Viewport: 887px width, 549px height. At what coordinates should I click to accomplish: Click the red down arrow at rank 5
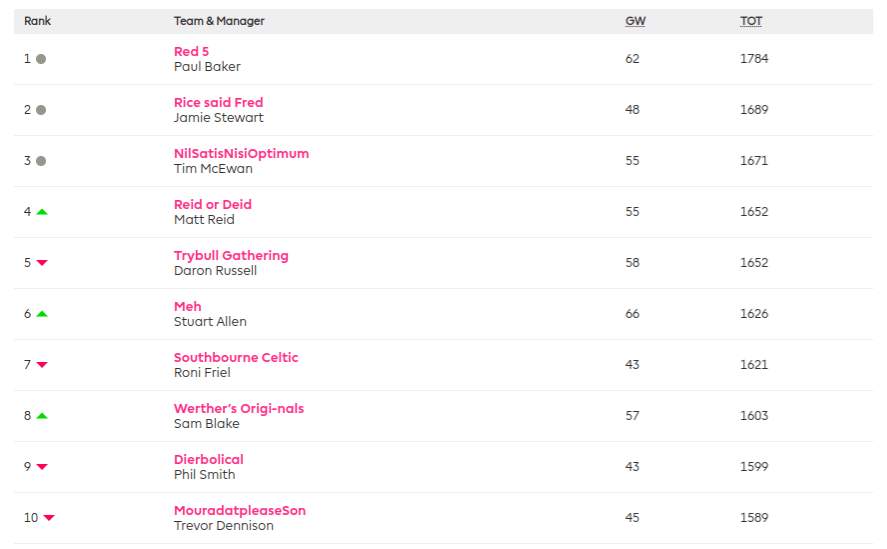pyautogui.click(x=42, y=263)
